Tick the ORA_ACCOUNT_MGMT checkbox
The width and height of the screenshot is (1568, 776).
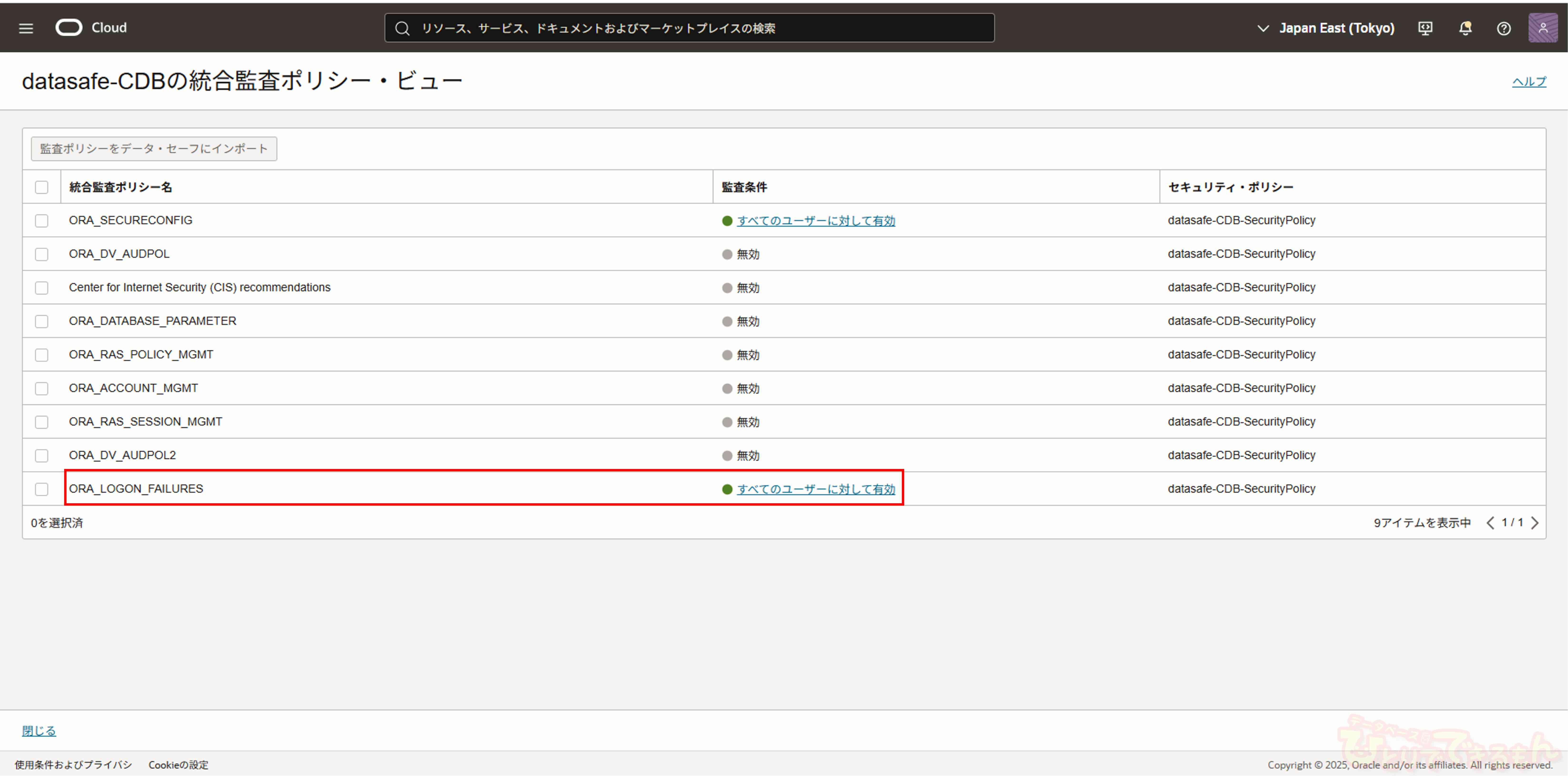pos(41,388)
